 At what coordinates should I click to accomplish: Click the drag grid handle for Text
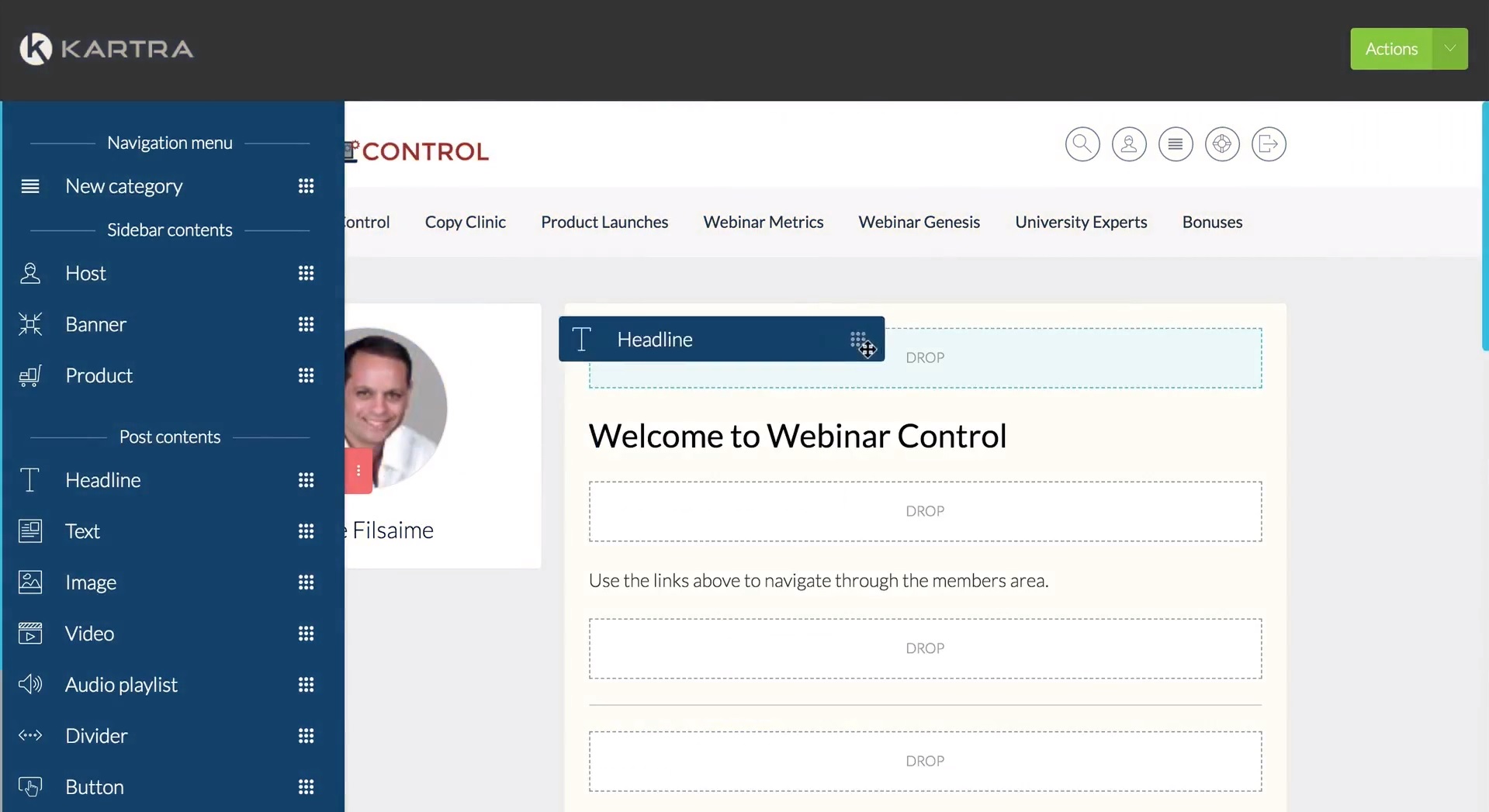[x=306, y=531]
